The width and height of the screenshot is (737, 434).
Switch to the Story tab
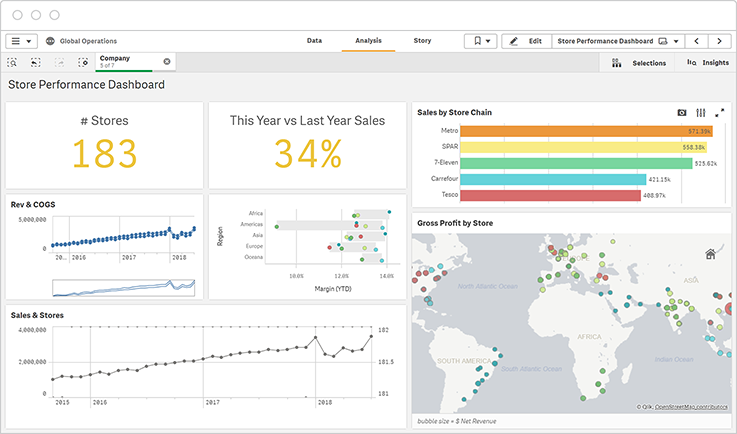pos(422,41)
